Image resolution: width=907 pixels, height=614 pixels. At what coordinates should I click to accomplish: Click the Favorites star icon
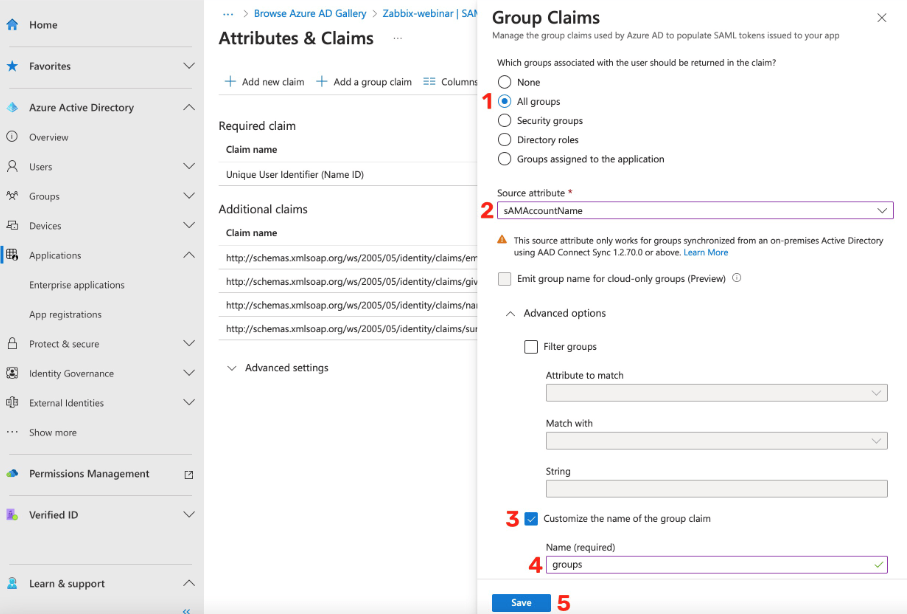[x=12, y=66]
